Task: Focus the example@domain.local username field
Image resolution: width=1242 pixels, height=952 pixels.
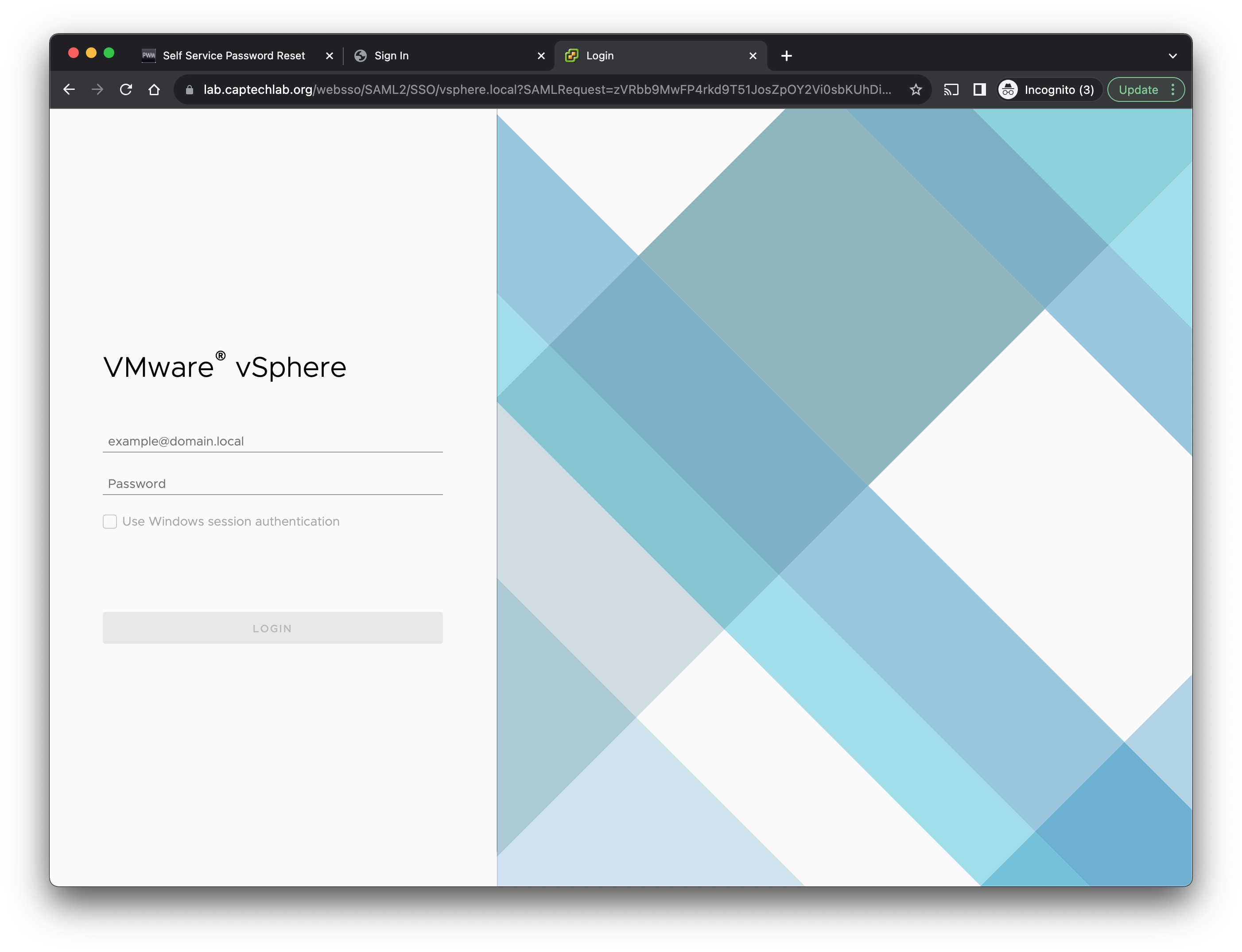Action: click(x=272, y=441)
